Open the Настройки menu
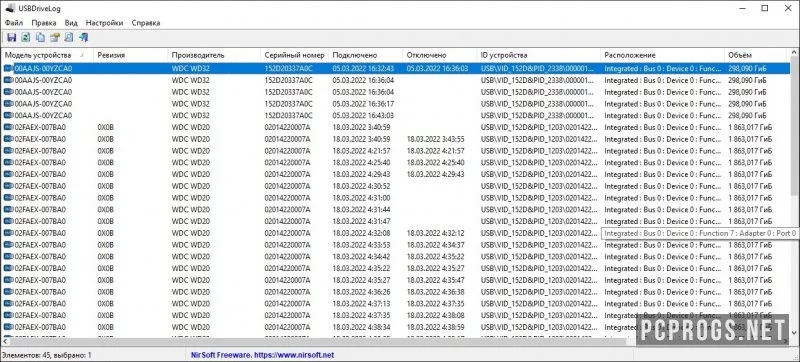 pos(105,23)
